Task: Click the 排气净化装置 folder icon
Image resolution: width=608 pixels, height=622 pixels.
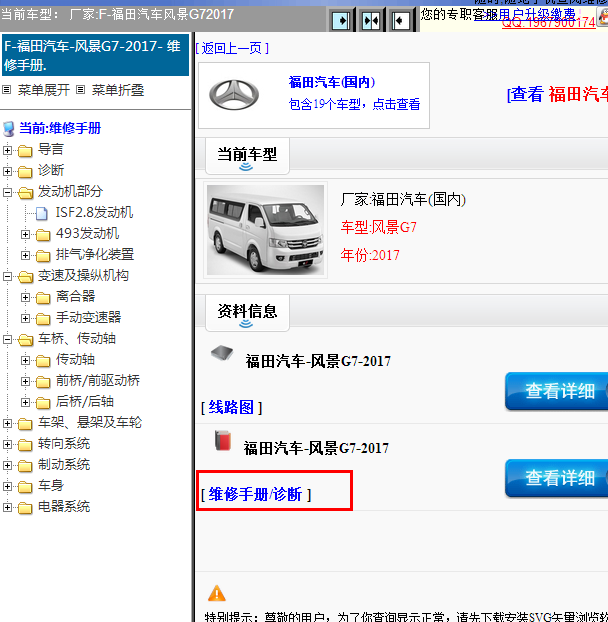Action: pos(43,255)
